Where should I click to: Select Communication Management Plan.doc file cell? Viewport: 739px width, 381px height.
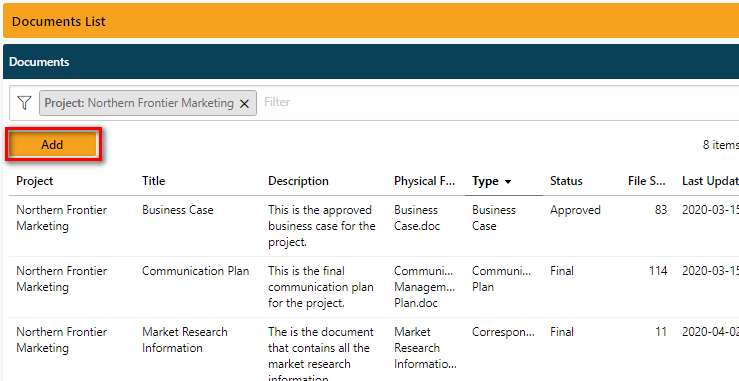point(424,287)
